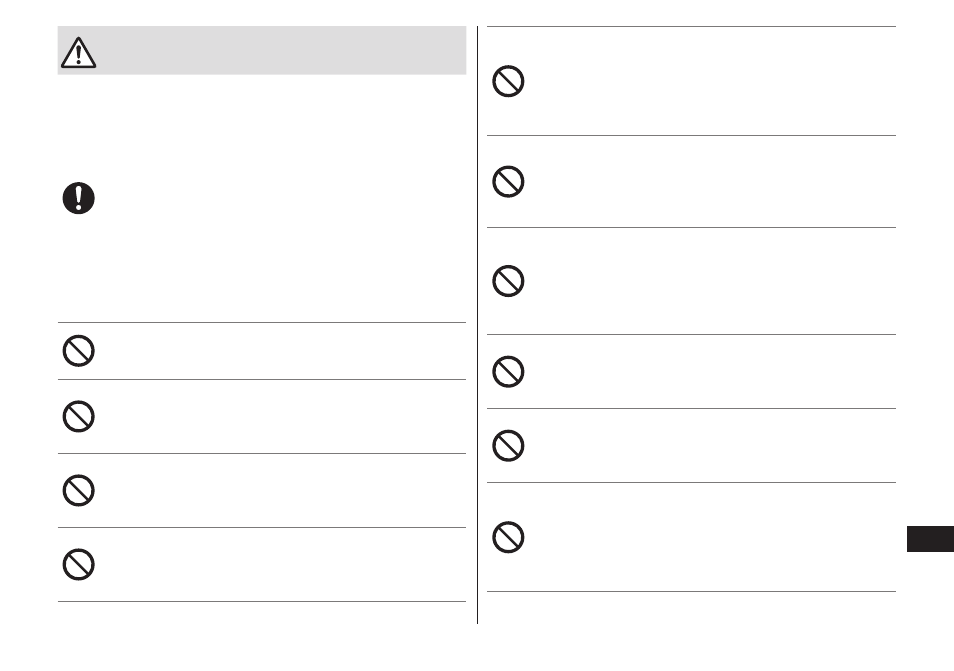Click the first prohibition icon in left column
Viewport: 954px width, 671px height.
[78, 351]
